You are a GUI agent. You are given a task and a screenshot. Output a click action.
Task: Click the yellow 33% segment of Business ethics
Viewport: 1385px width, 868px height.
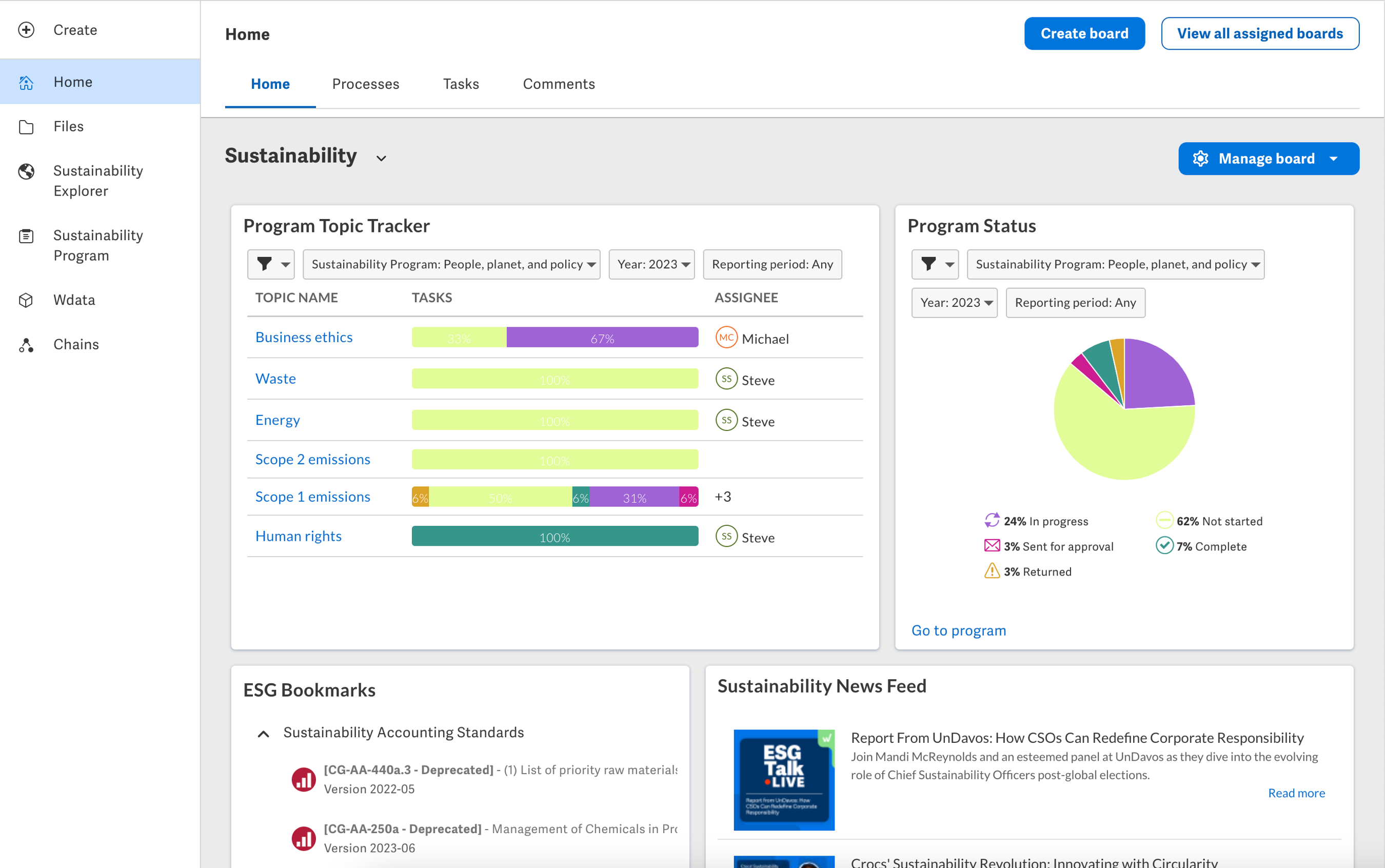tap(459, 337)
